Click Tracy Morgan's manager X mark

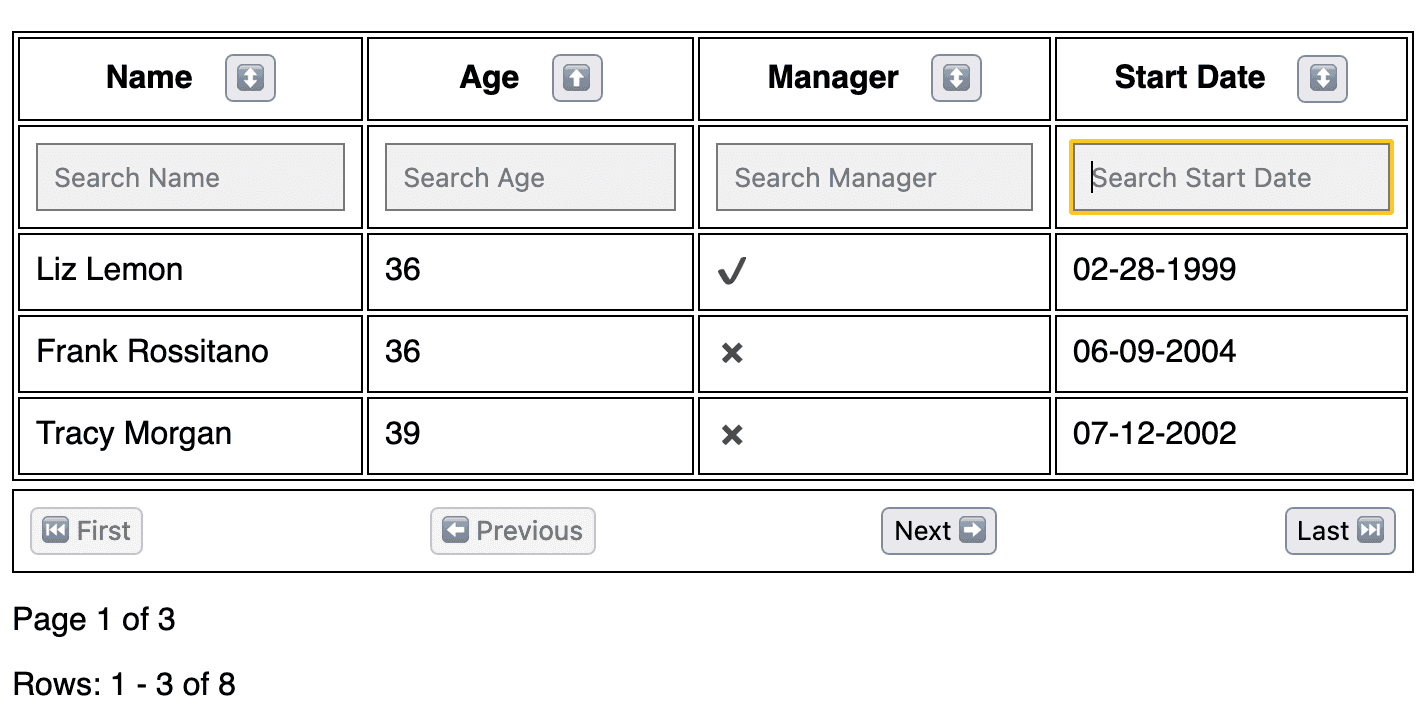pyautogui.click(x=730, y=435)
